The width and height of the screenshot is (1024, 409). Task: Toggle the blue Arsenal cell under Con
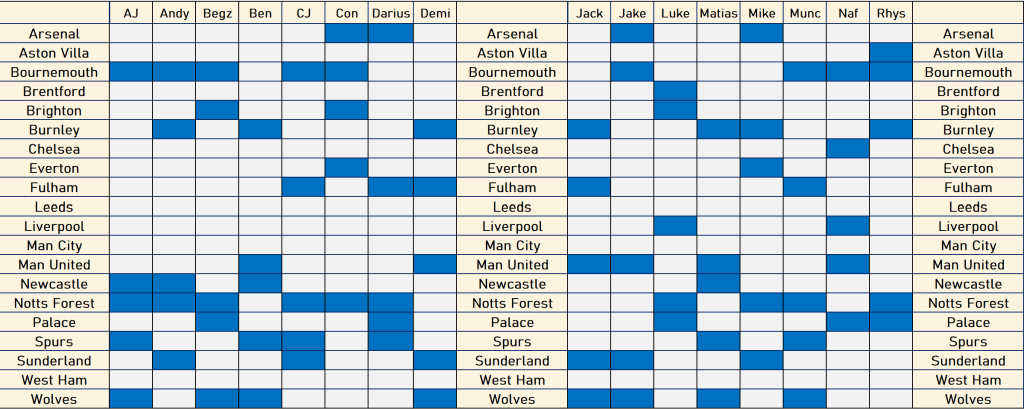[347, 34]
